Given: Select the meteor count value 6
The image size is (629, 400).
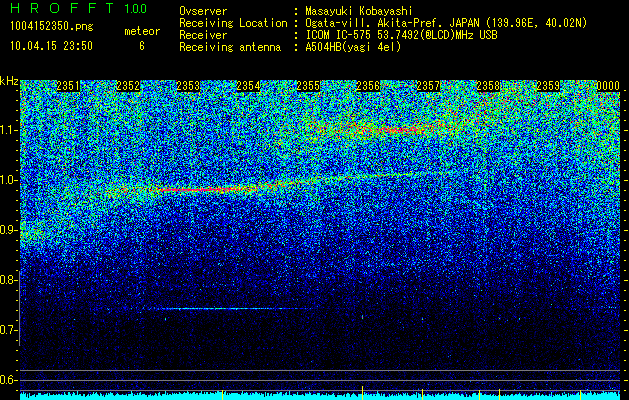Looking at the screenshot, I should 142,46.
